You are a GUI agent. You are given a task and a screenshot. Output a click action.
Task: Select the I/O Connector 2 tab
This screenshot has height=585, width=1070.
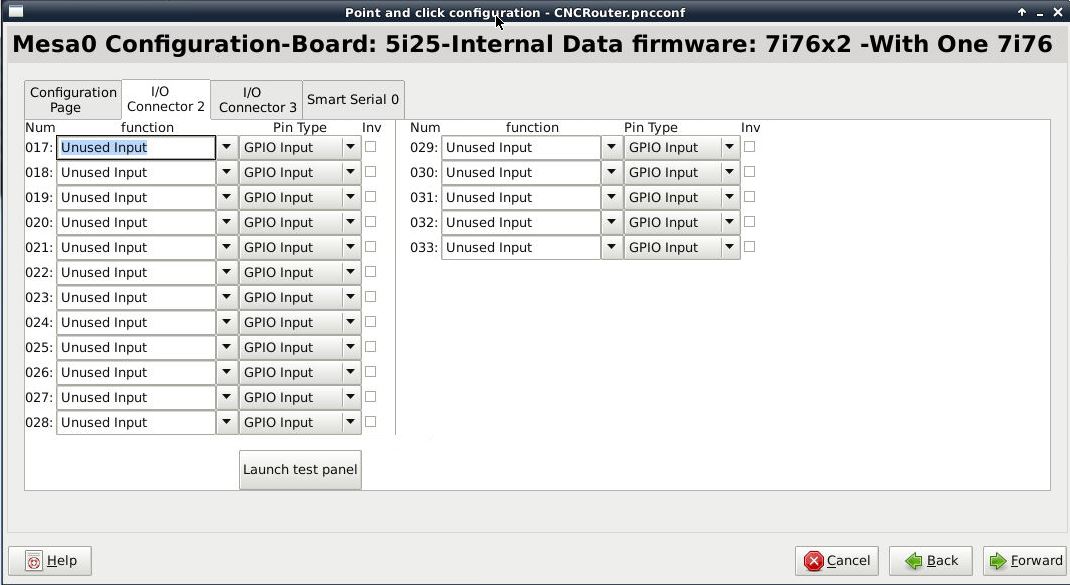click(x=166, y=99)
